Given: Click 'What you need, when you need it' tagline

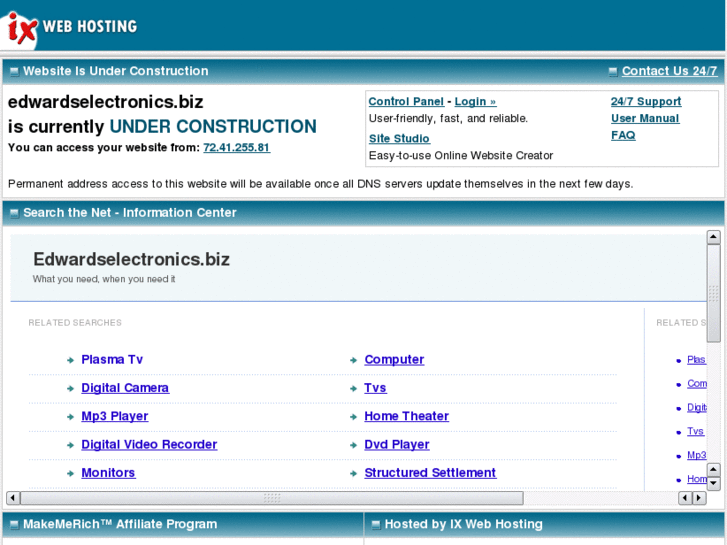Looking at the screenshot, I should click(x=104, y=279).
